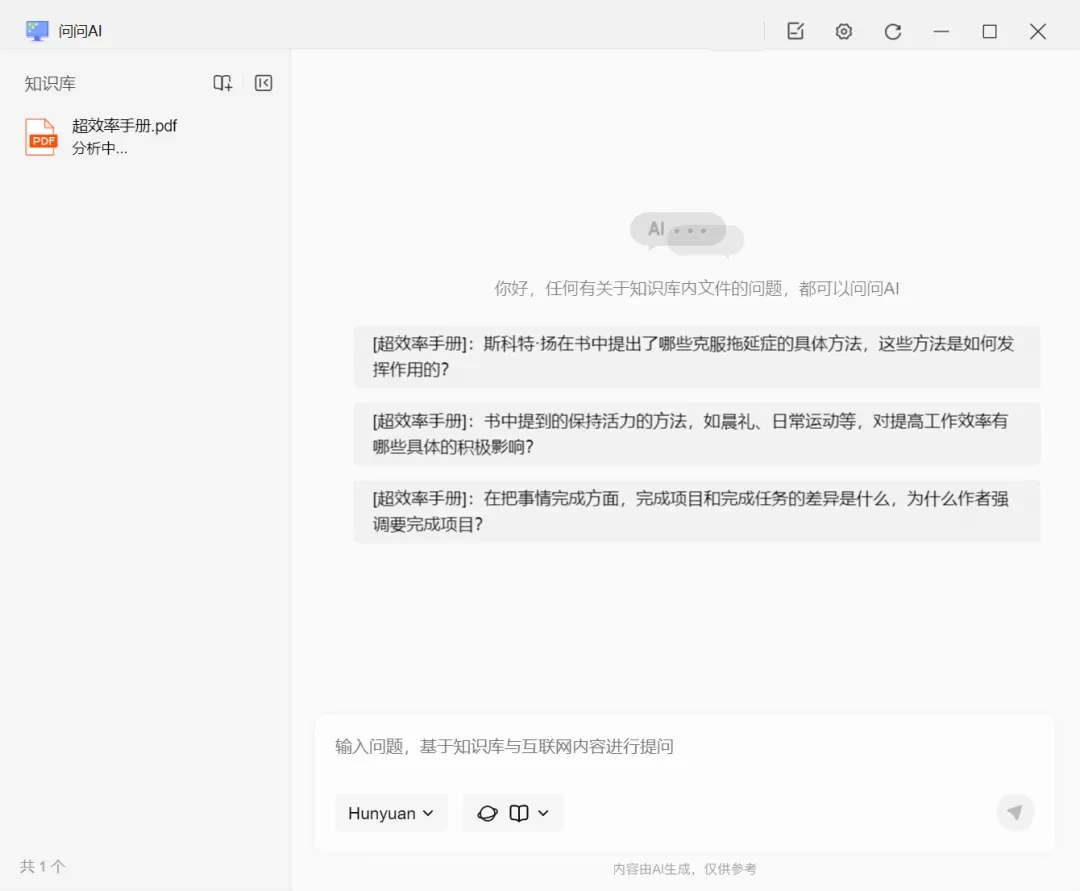
Task: Ask suggested question about 完成项目 versus 完成任务
Action: pyautogui.click(x=696, y=512)
